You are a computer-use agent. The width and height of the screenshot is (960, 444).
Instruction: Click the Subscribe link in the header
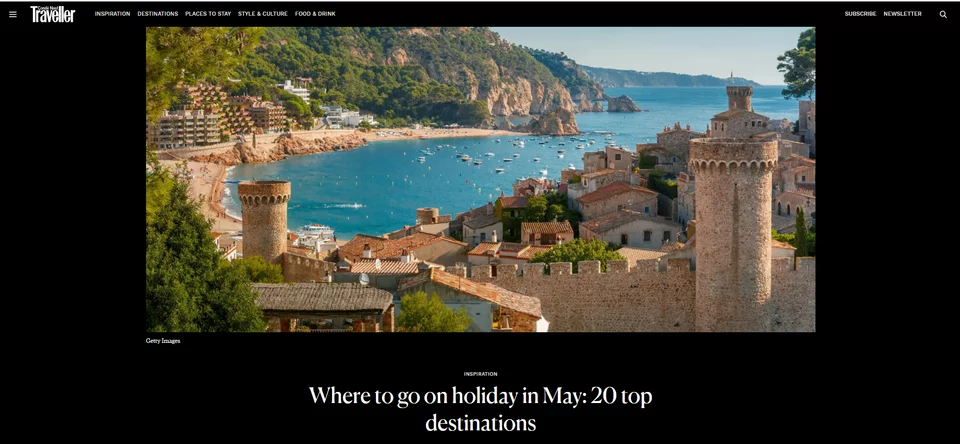point(860,13)
